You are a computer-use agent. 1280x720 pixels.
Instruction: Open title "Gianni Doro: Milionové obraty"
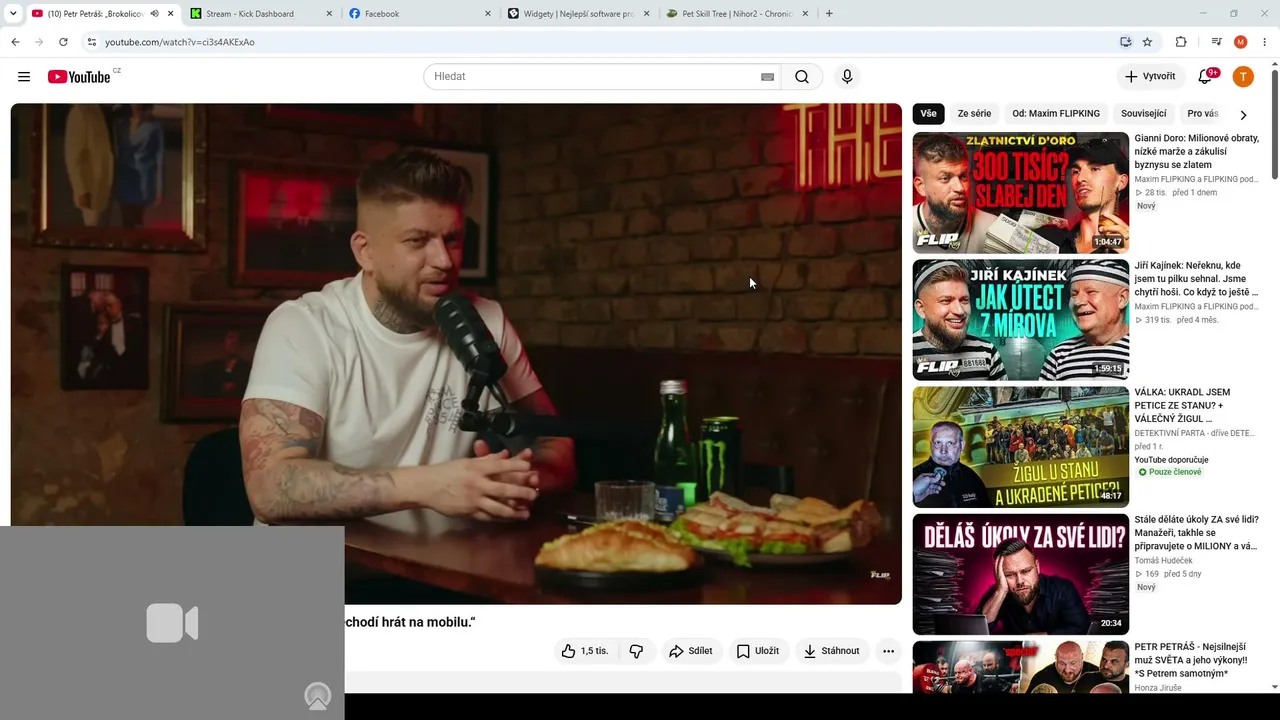tap(1197, 152)
